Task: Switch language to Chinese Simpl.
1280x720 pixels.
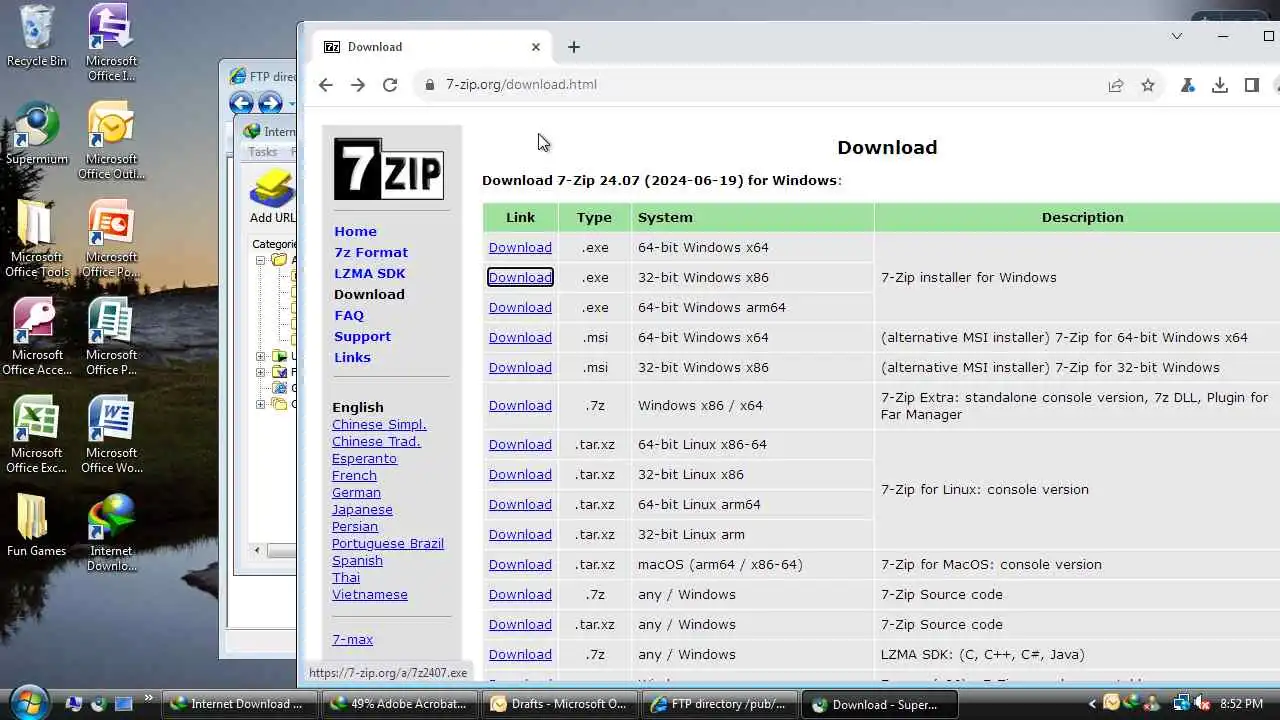Action: [379, 424]
